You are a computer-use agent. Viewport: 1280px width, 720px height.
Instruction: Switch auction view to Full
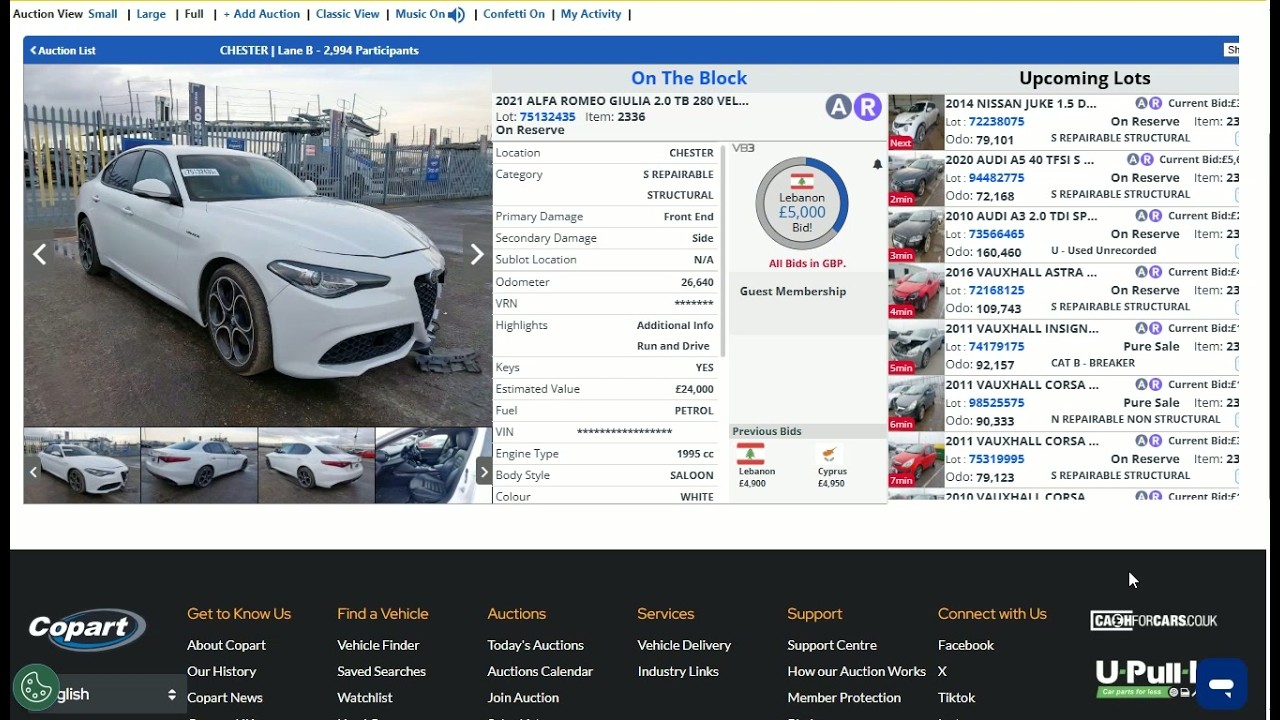pos(194,14)
